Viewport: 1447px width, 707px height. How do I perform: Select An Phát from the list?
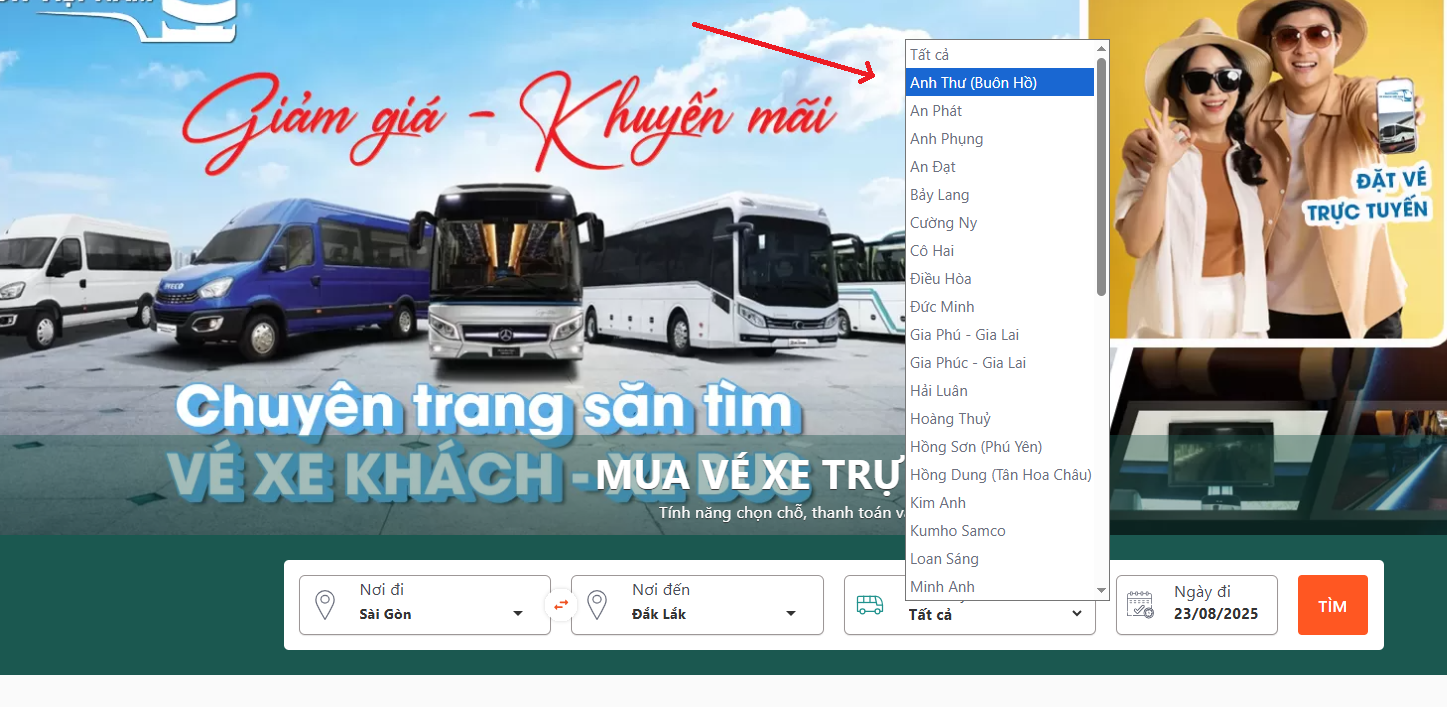(1000, 111)
